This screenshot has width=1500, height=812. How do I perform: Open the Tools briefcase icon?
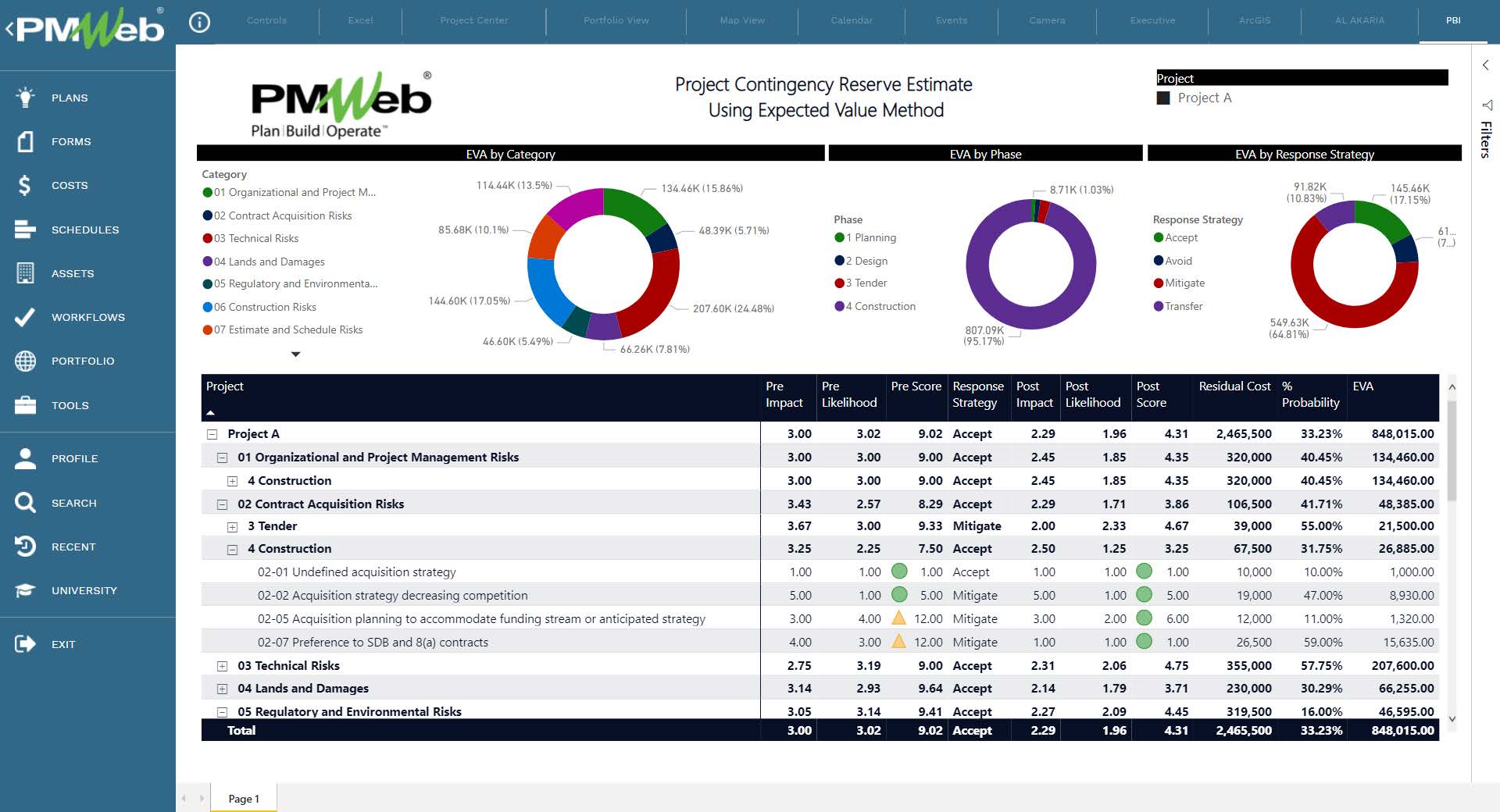pos(25,405)
